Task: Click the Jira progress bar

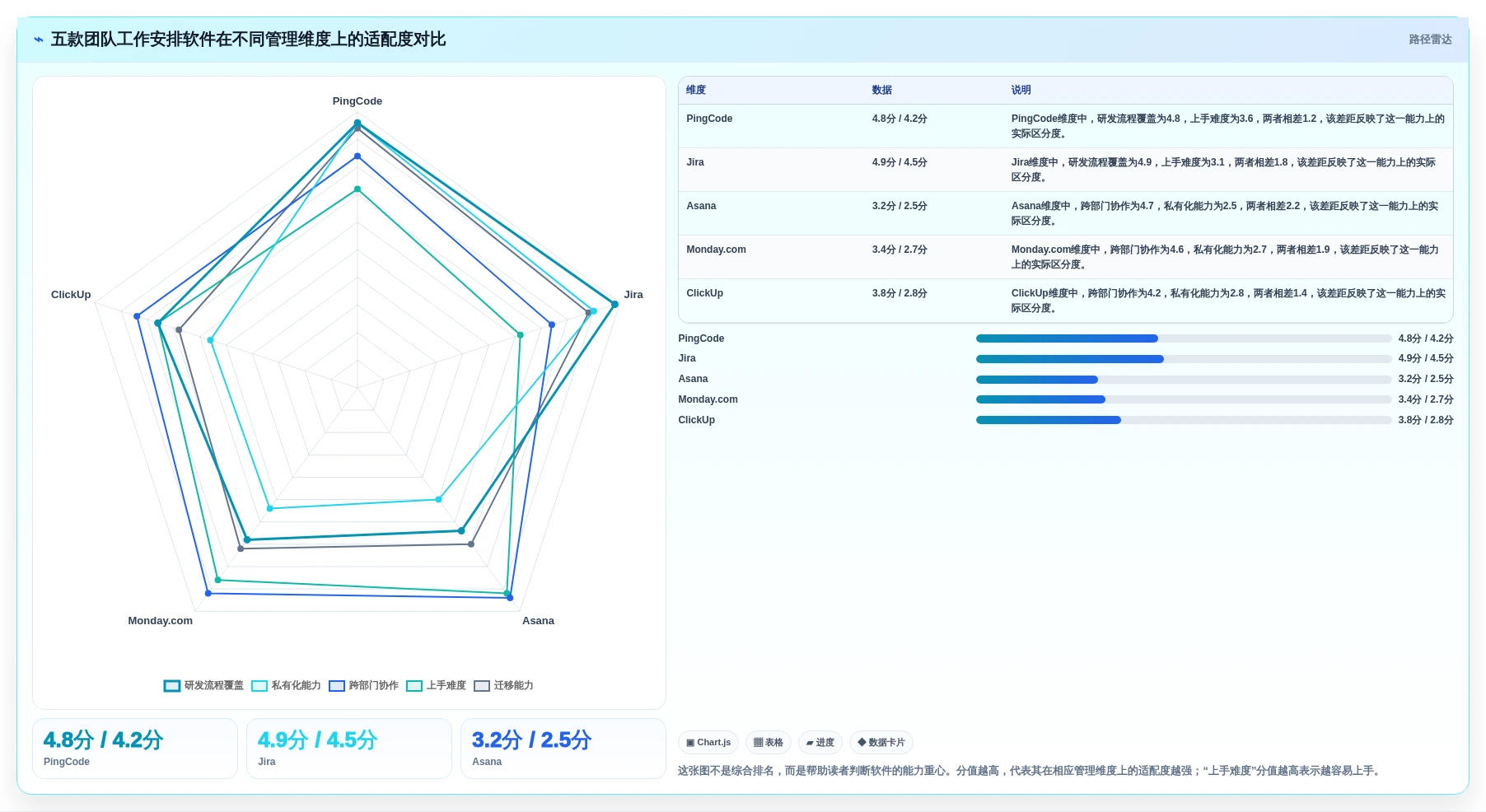Action: point(1184,359)
